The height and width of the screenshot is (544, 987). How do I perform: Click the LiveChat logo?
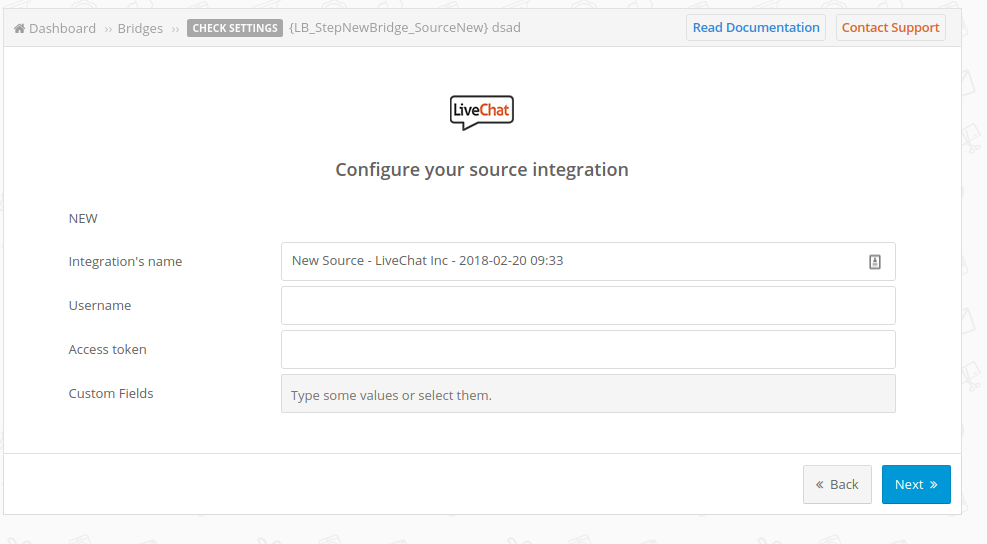[x=482, y=113]
